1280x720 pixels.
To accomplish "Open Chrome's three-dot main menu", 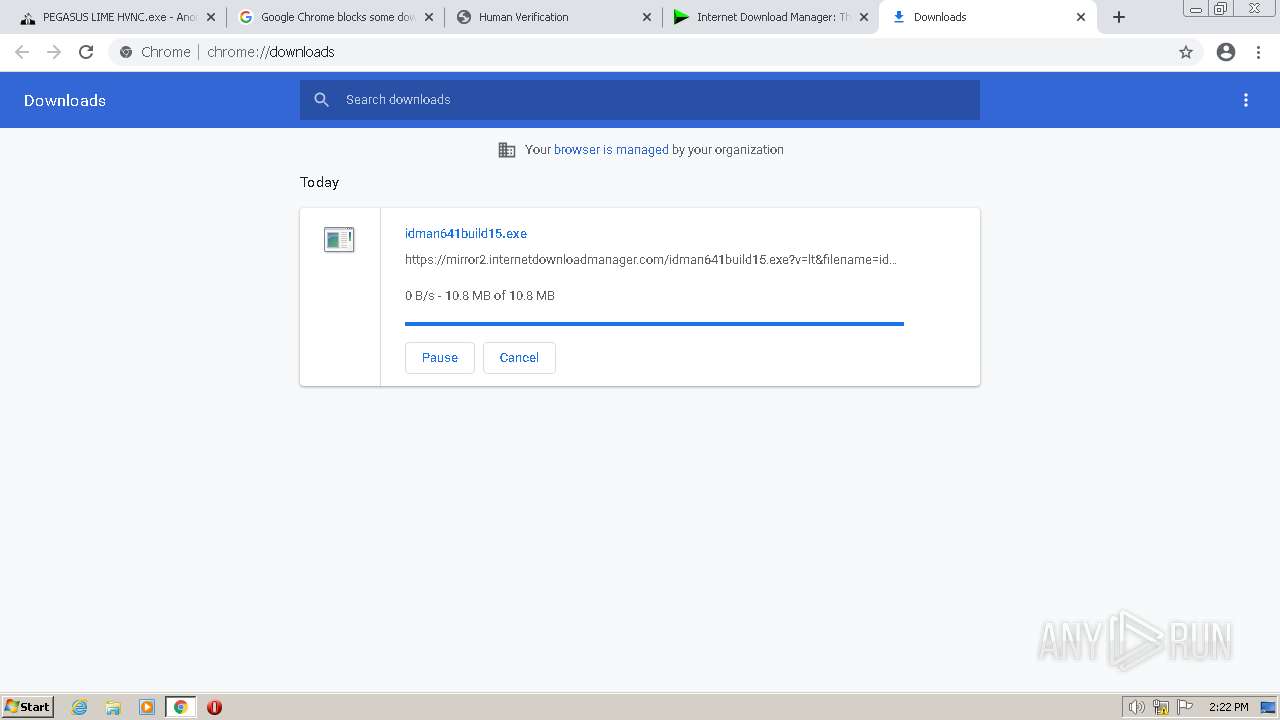I will (x=1259, y=52).
